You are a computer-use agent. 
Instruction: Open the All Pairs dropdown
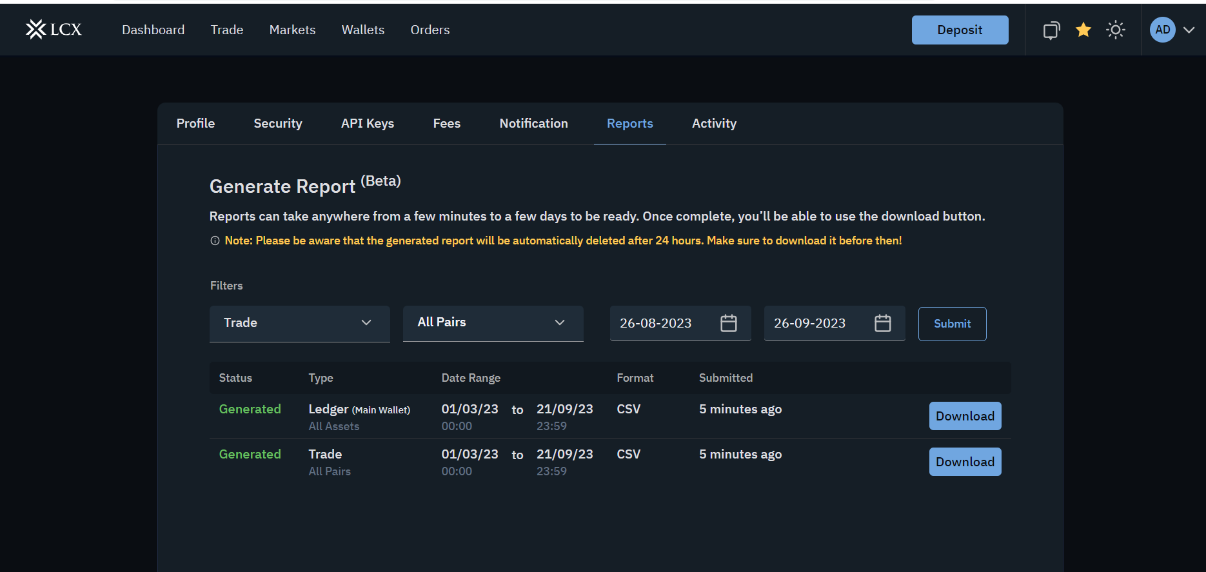tap(493, 323)
